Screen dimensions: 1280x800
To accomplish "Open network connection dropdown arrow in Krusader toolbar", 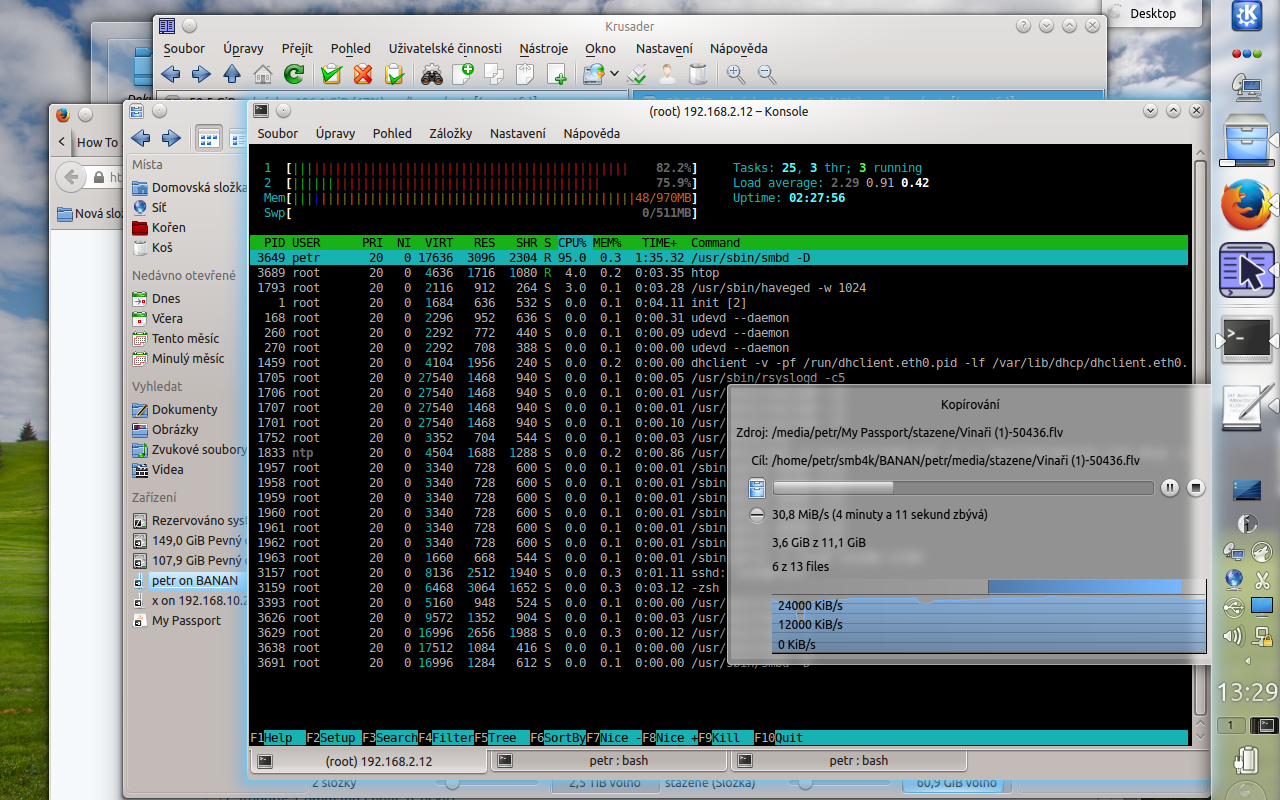I will pos(614,74).
